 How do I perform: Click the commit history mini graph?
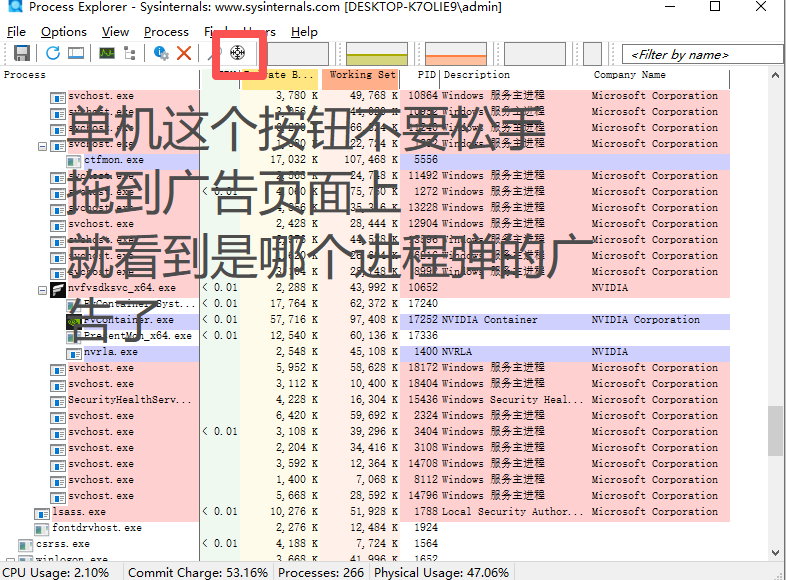377,54
